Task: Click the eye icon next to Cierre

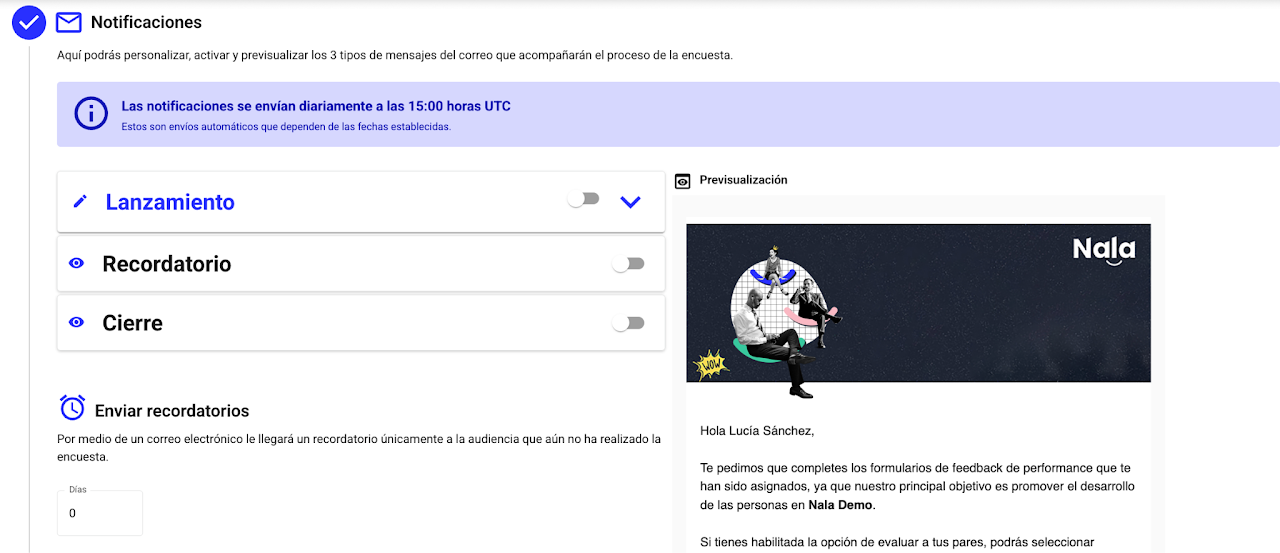Action: (x=76, y=323)
